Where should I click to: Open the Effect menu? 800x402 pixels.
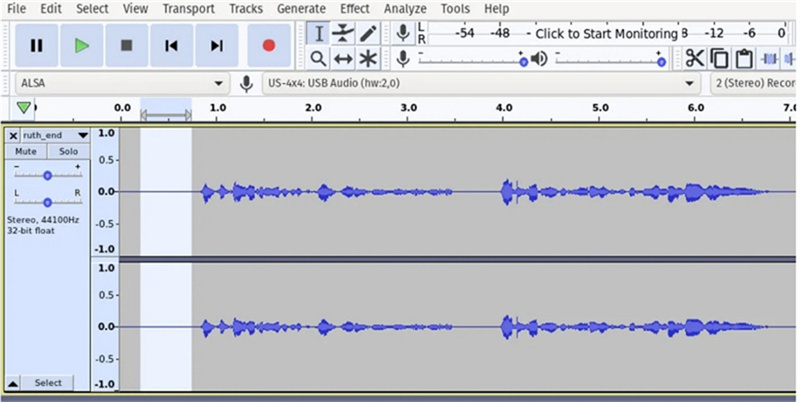(354, 8)
